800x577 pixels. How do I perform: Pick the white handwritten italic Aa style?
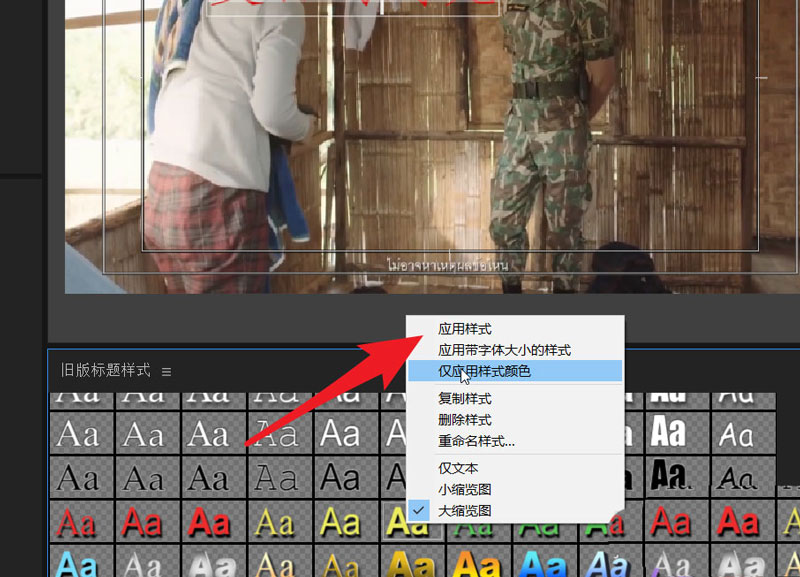743,434
